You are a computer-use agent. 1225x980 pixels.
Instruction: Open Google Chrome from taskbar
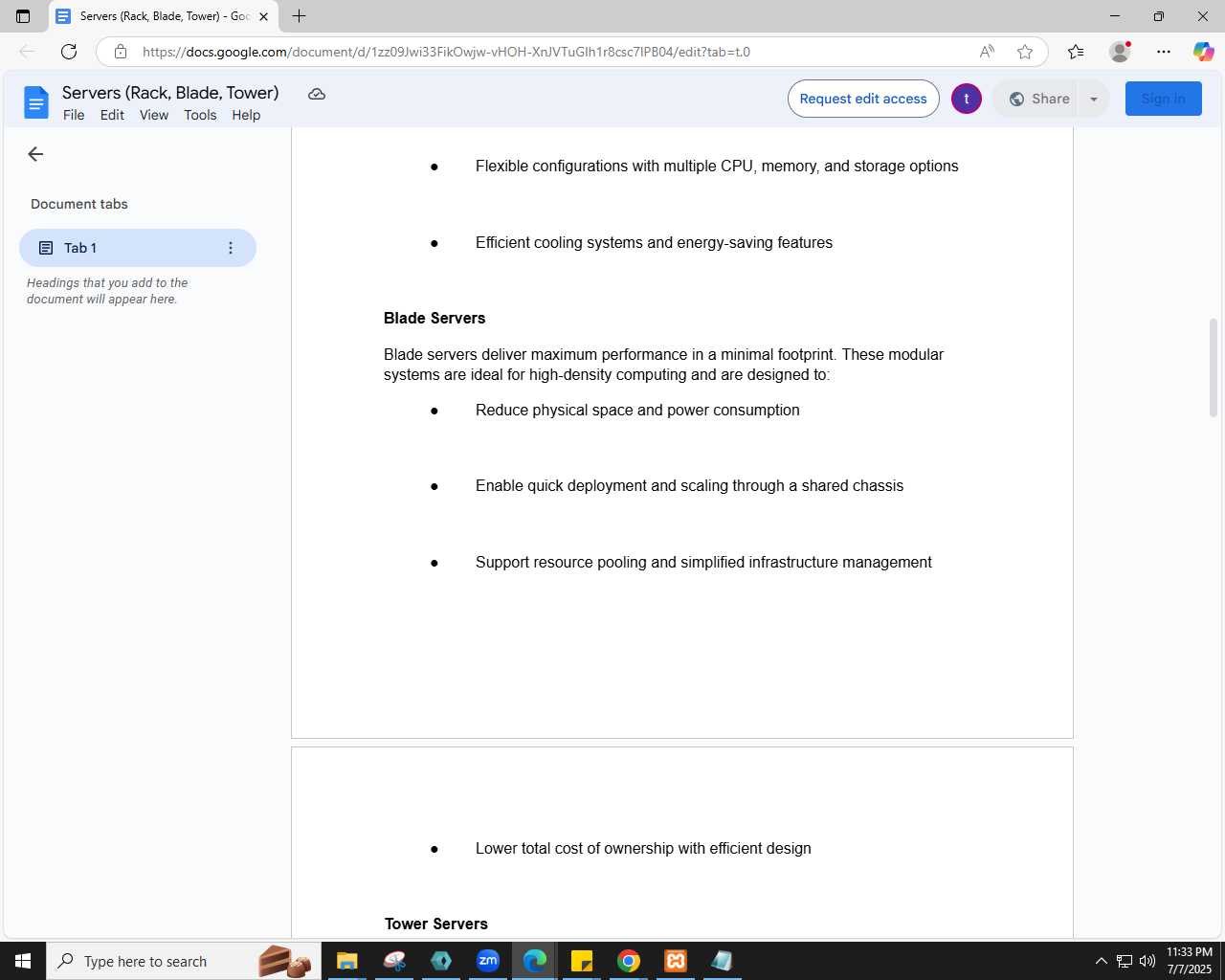point(629,961)
